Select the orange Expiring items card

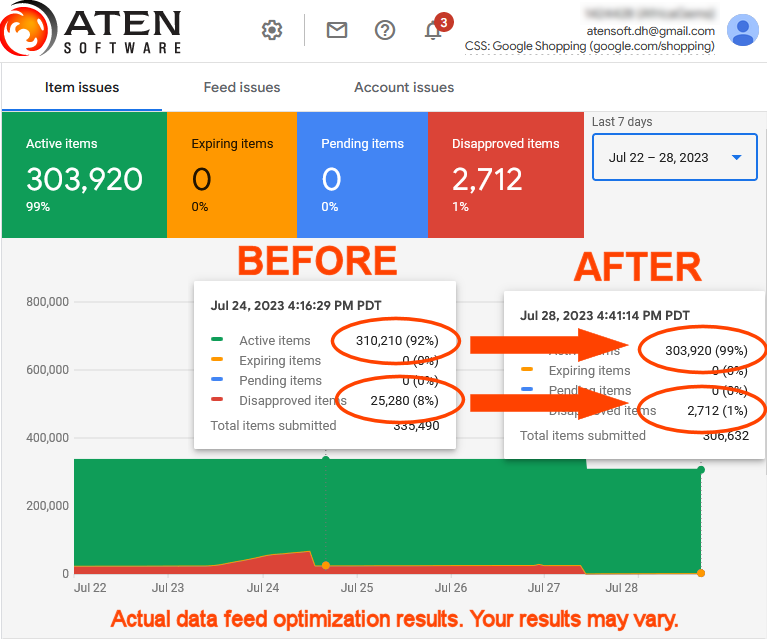[232, 175]
